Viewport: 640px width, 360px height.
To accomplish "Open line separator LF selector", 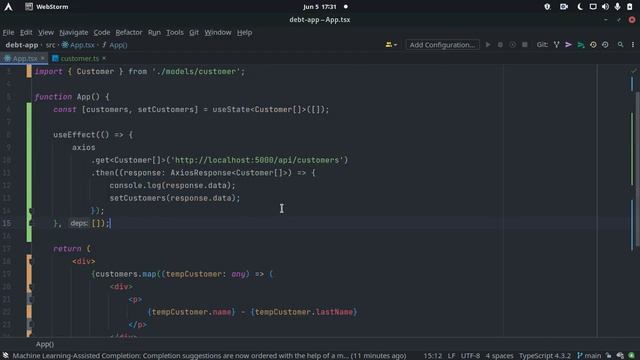I will (x=451, y=356).
